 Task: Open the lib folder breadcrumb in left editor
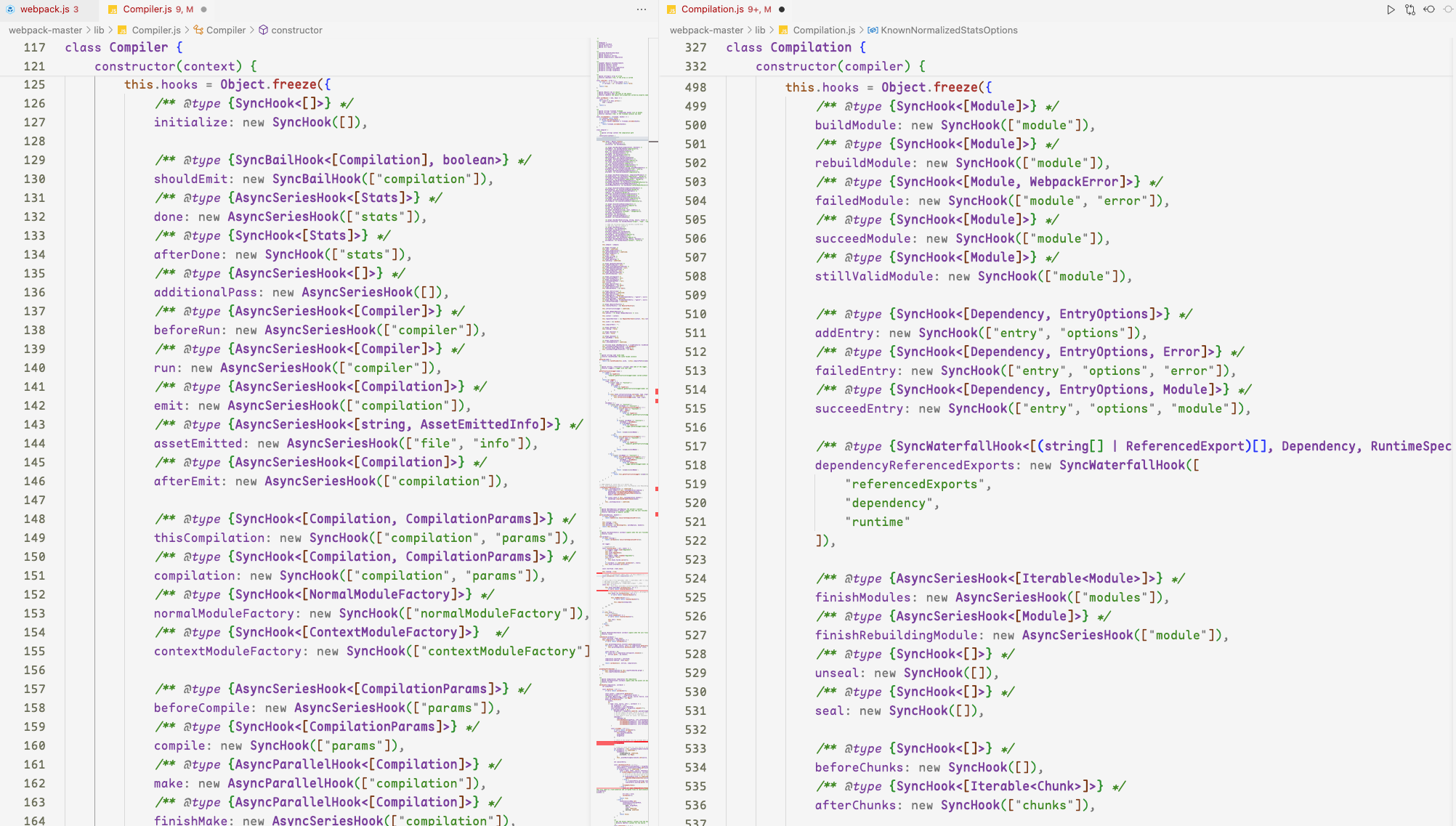[x=99, y=30]
